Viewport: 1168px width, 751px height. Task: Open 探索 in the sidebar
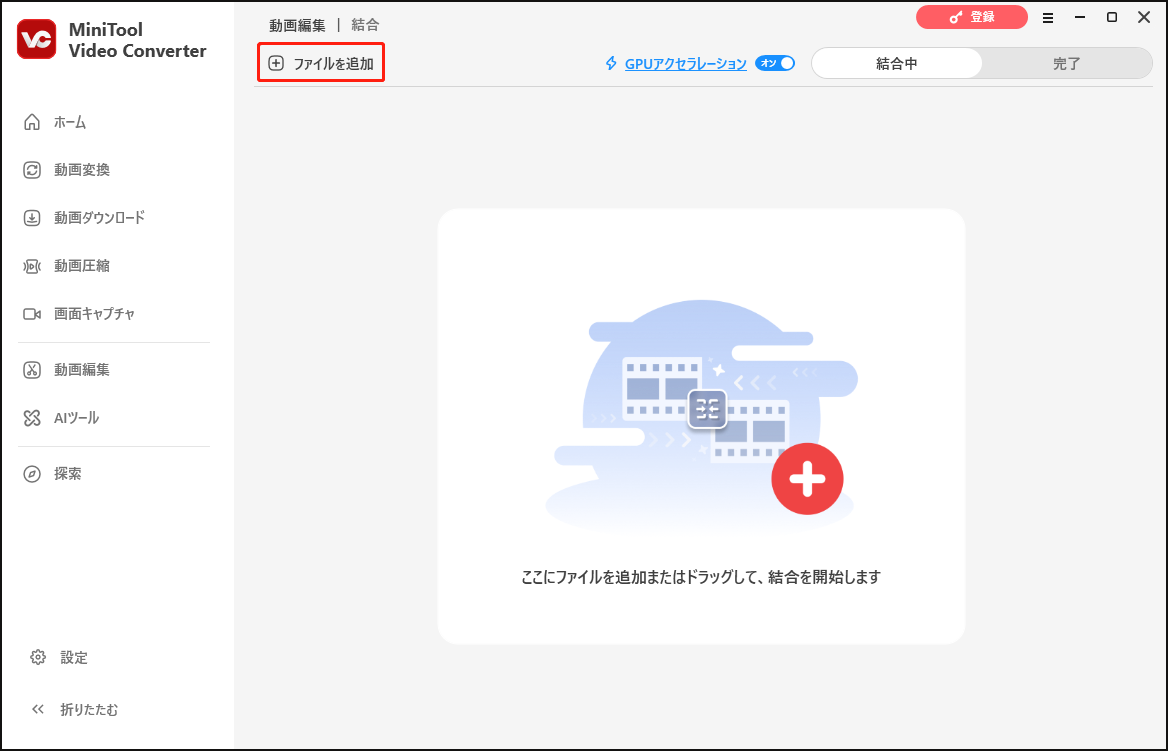tap(52, 474)
